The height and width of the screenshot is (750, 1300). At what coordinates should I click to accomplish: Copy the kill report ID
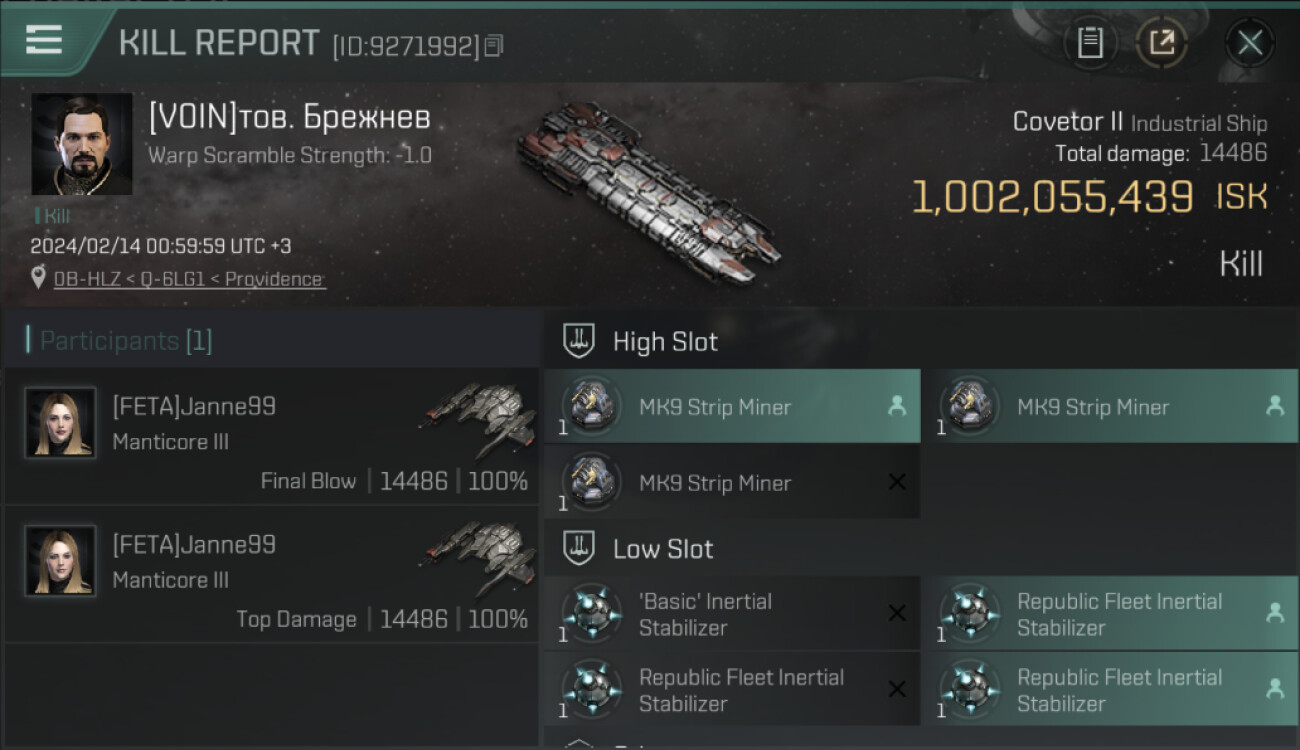(x=494, y=46)
